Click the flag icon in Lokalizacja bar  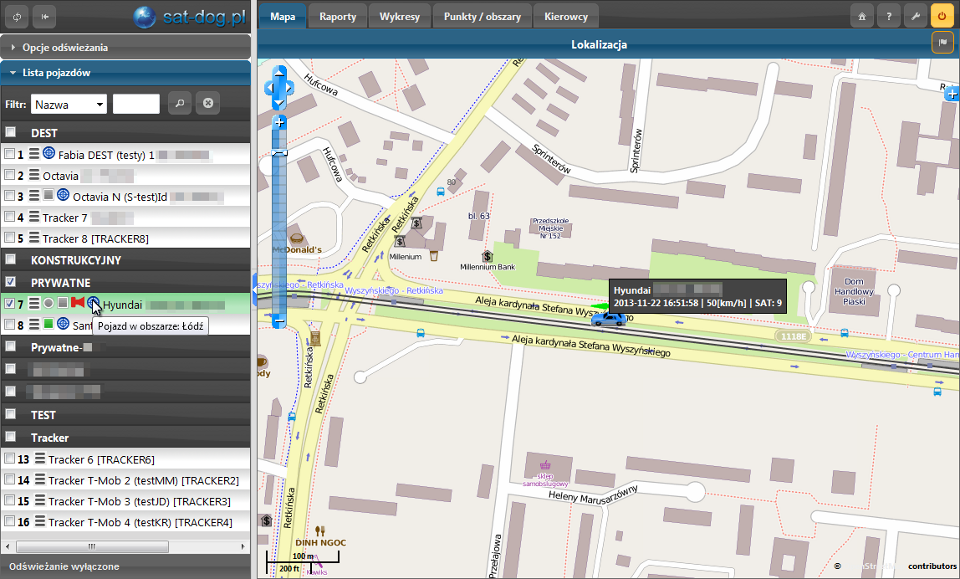(941, 42)
